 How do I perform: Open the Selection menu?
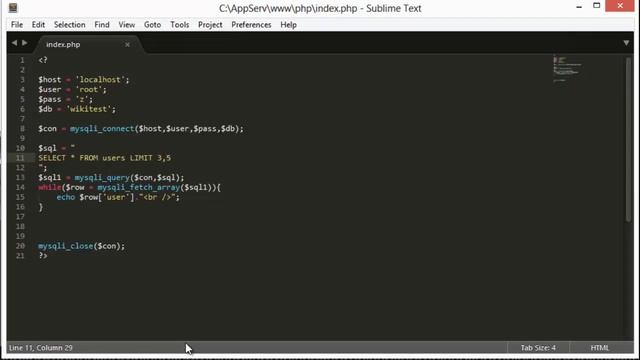(x=69, y=25)
